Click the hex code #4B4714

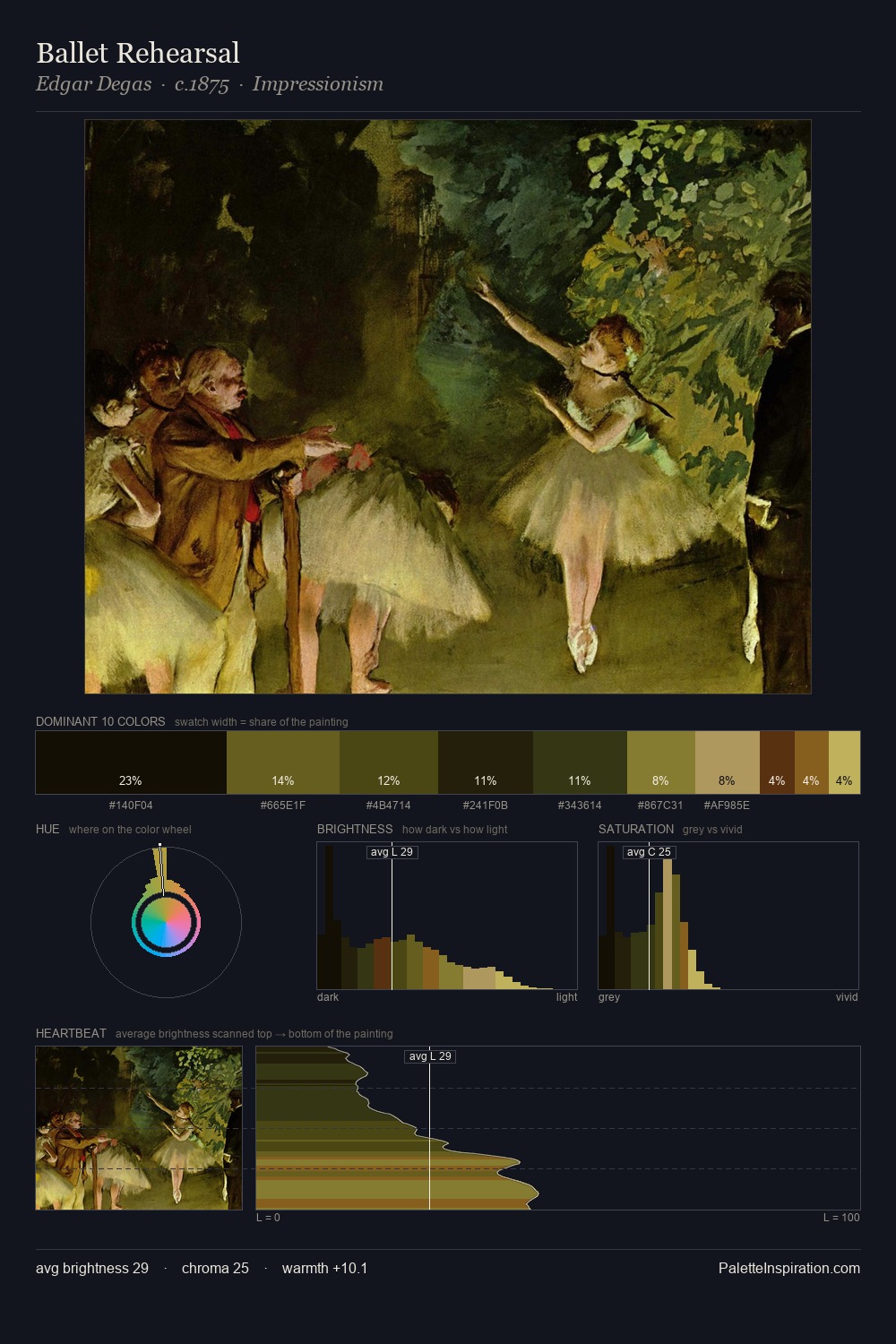(389, 805)
